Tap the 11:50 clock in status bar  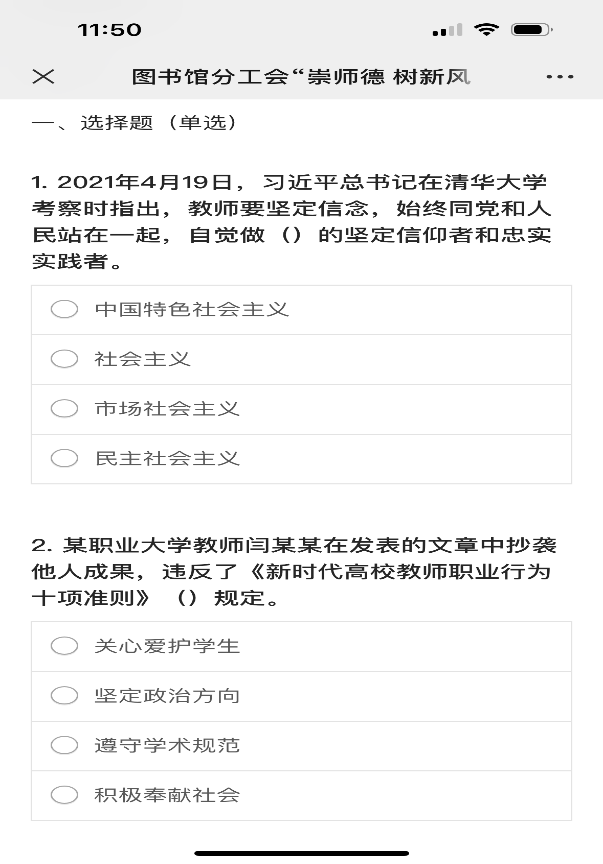109,30
